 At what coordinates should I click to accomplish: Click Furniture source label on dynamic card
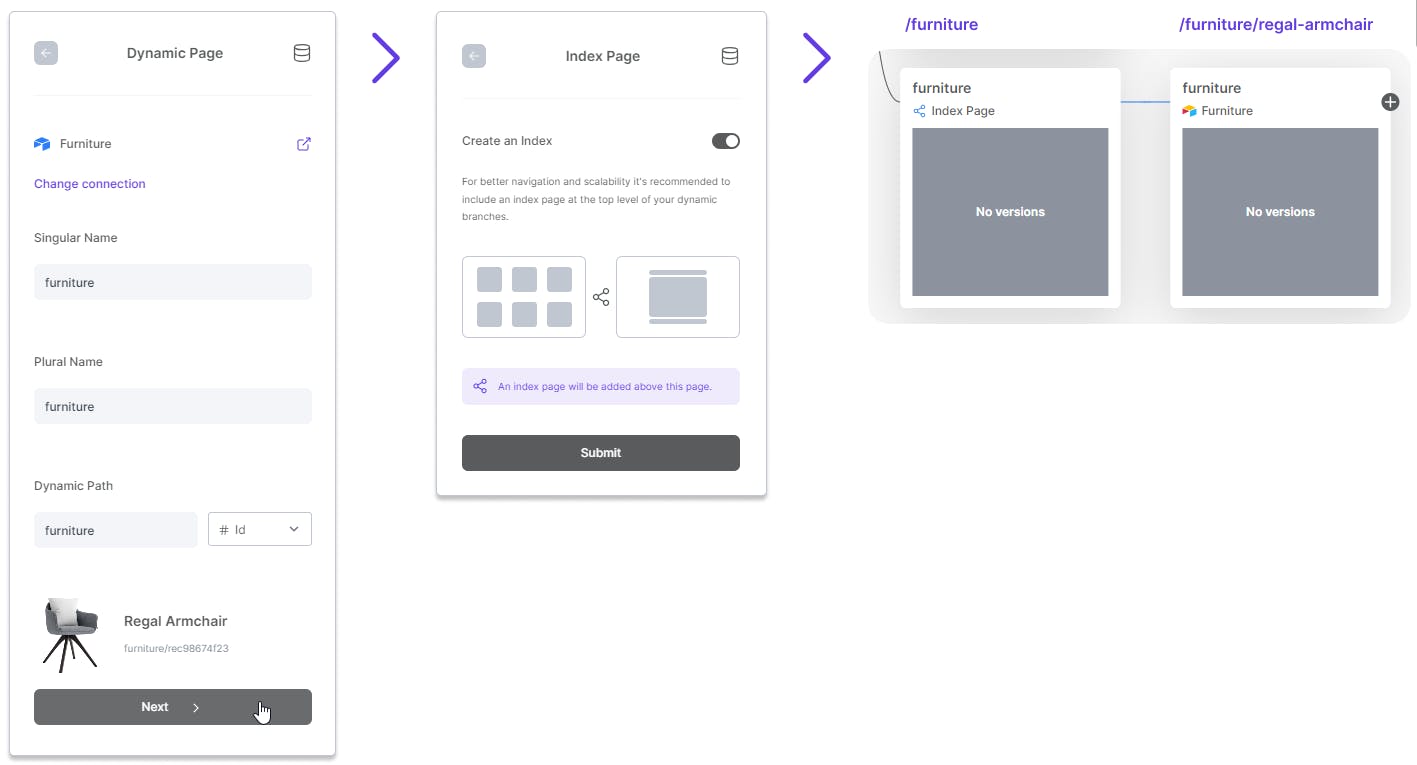[x=1227, y=111]
